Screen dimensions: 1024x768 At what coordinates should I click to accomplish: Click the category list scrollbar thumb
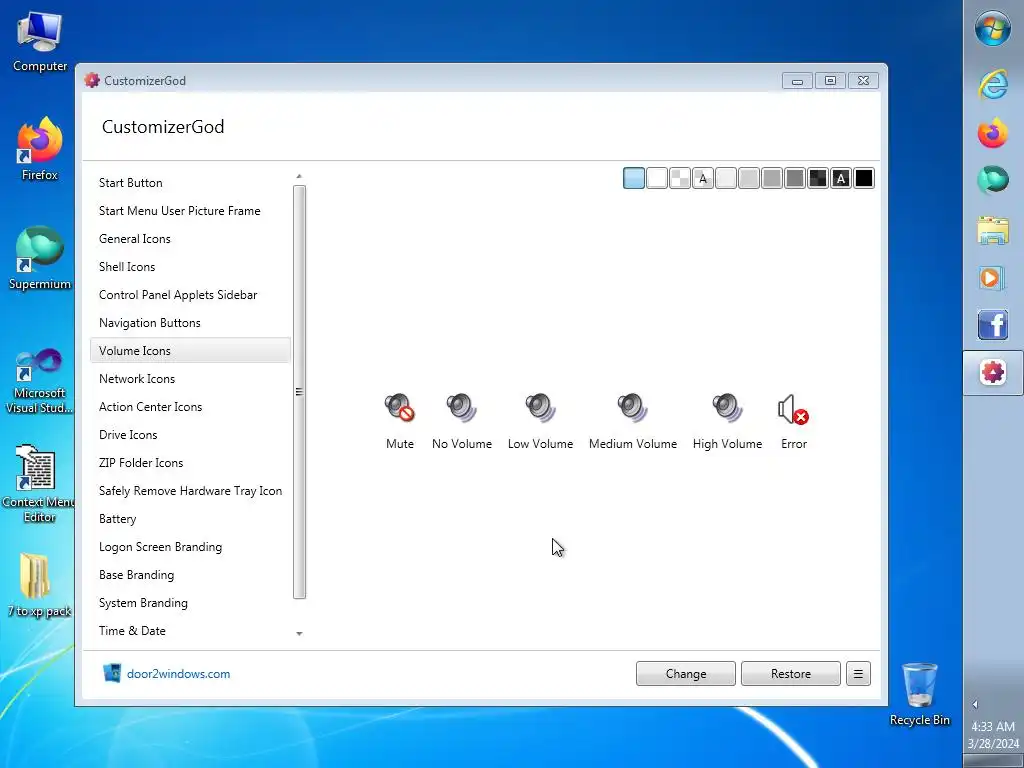[299, 392]
